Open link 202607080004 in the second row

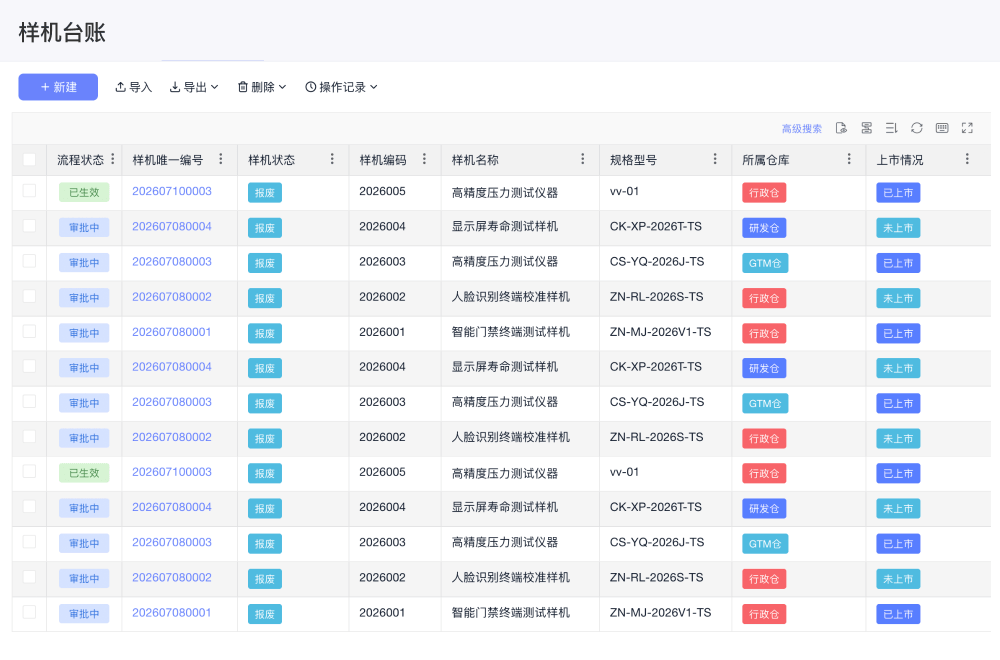(172, 226)
